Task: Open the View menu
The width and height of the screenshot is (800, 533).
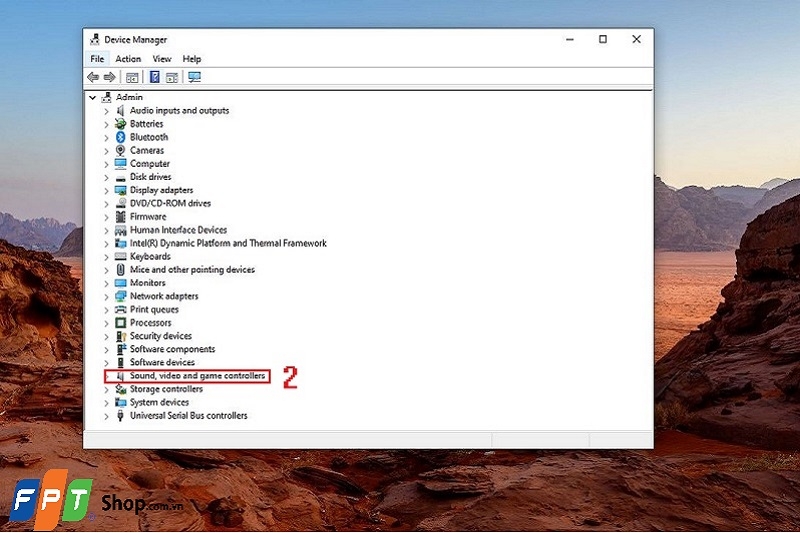Action: (162, 59)
